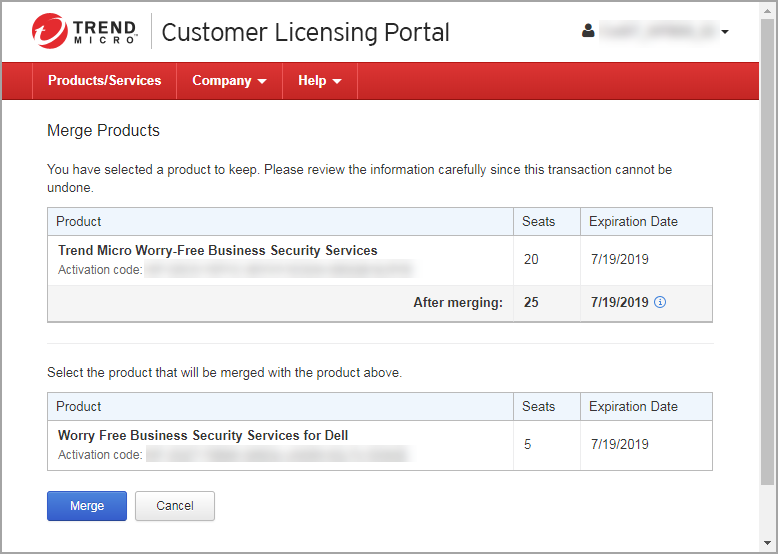This screenshot has height=554, width=778.
Task: Click the Customer Licensing Portal title
Action: [x=305, y=32]
